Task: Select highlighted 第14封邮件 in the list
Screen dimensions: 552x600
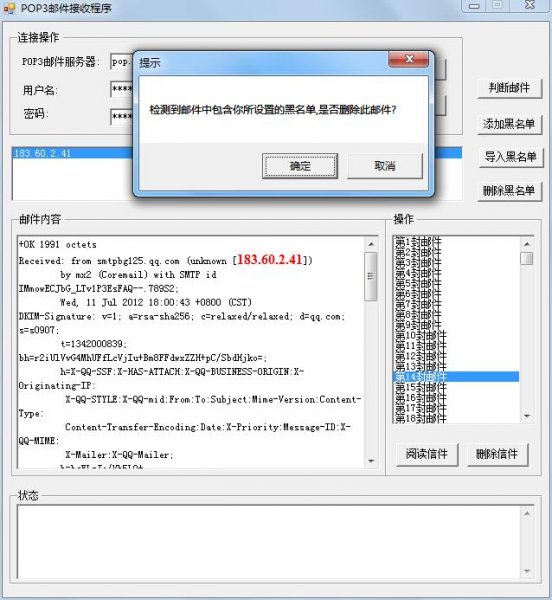Action: click(x=456, y=377)
